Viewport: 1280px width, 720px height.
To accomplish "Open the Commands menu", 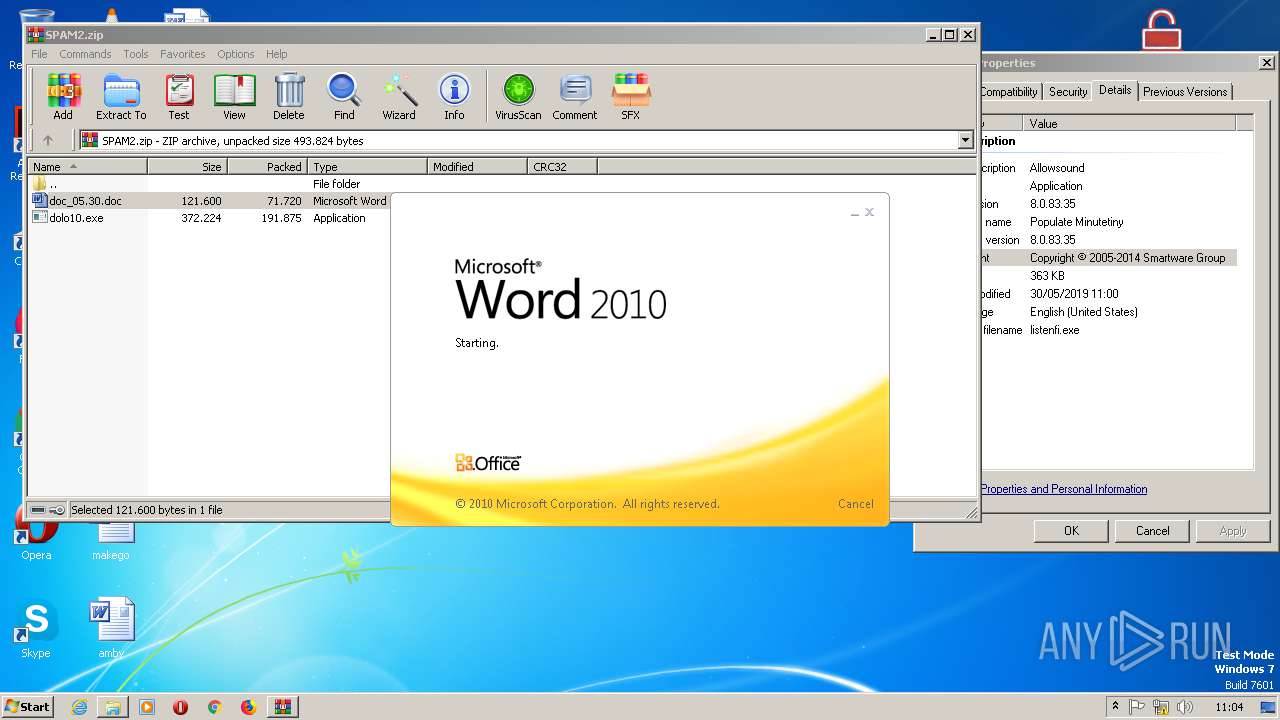I will (85, 54).
